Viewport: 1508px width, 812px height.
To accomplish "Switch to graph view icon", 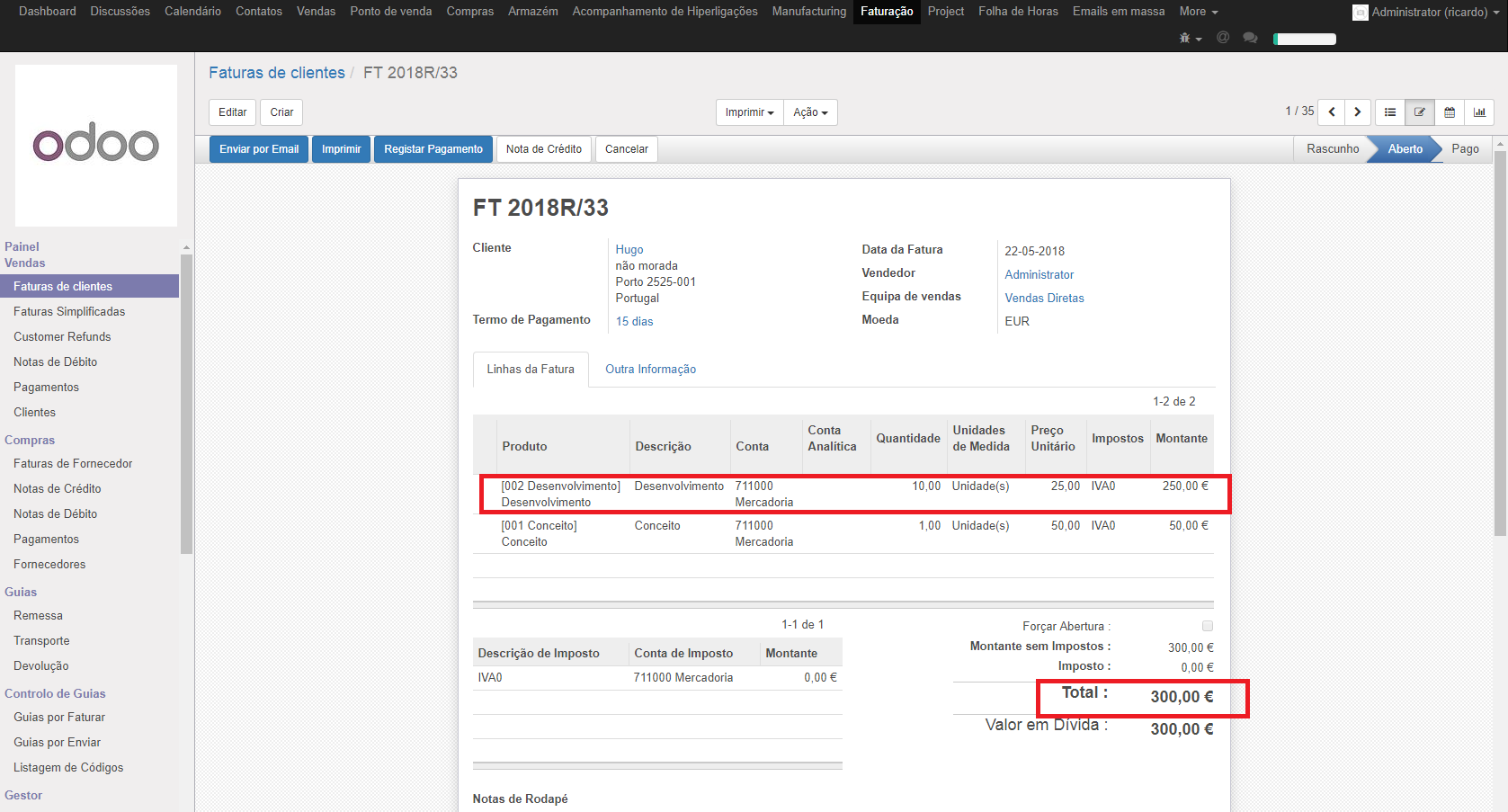I will click(1479, 112).
